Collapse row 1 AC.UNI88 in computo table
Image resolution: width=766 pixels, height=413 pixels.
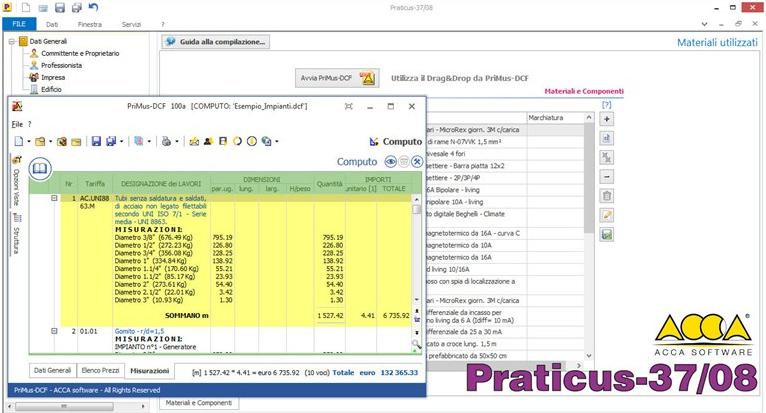click(x=54, y=198)
